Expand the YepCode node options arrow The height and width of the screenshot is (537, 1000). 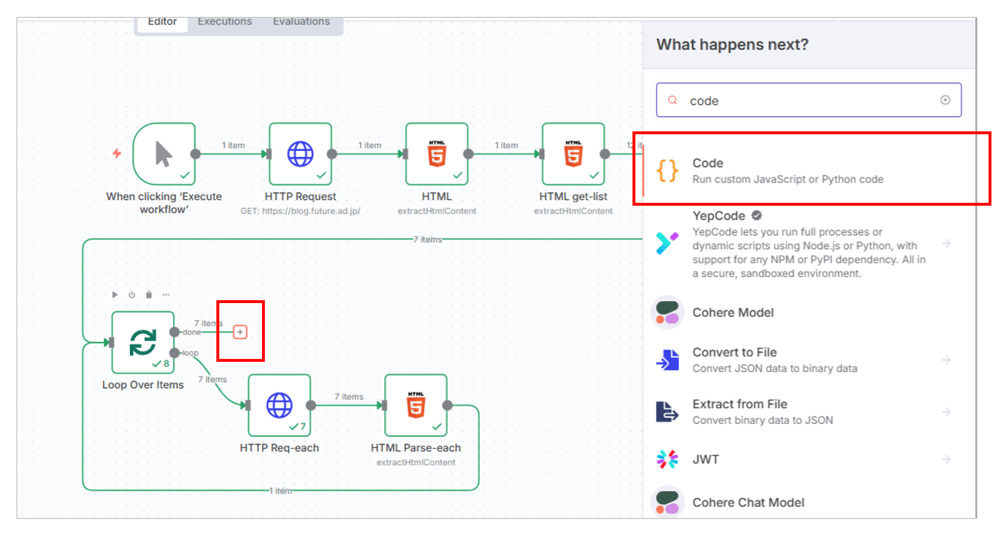[x=946, y=243]
